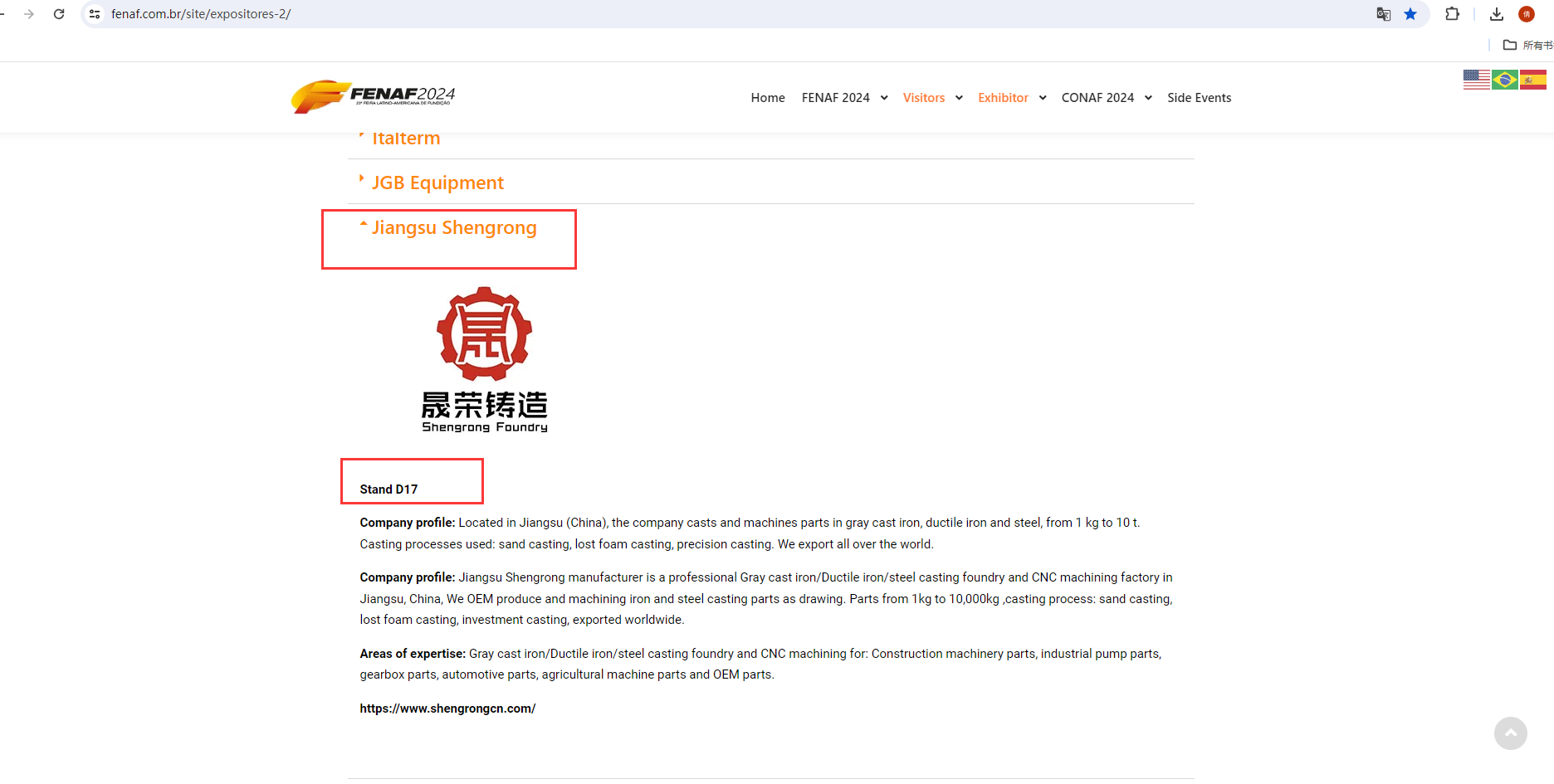Switch language with the US flag

(x=1477, y=80)
